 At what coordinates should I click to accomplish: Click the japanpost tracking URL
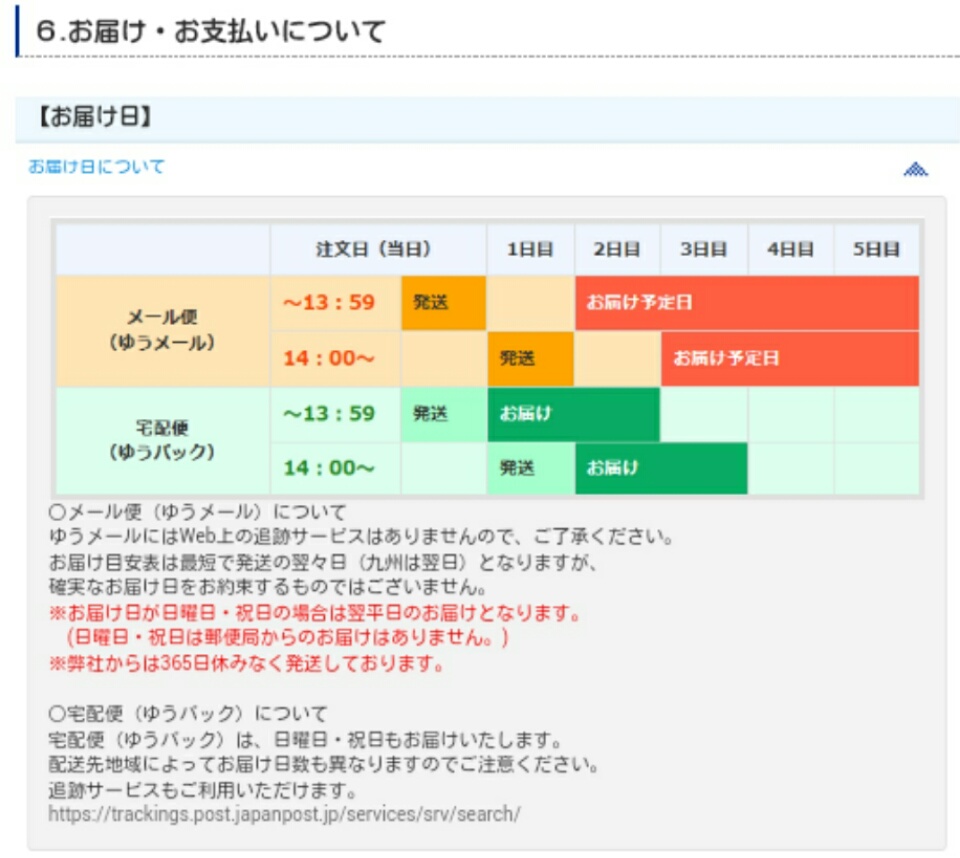pyautogui.click(x=284, y=814)
